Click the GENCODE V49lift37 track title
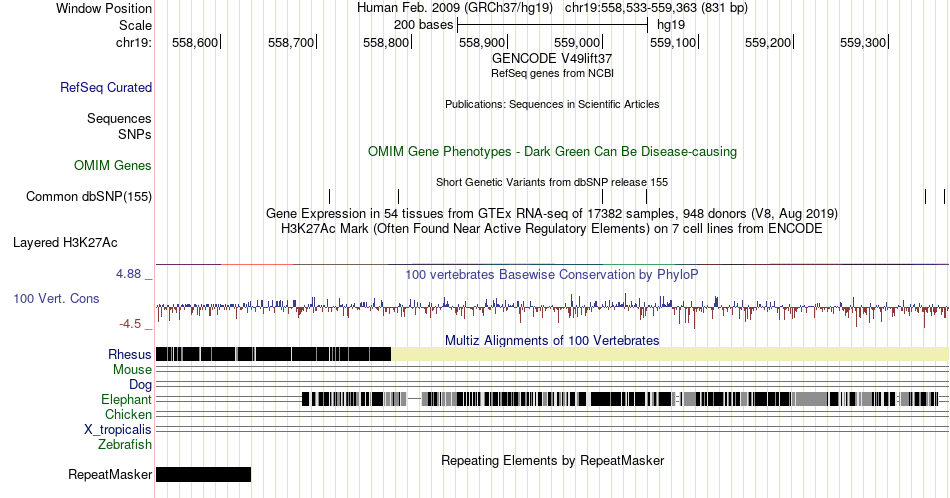The image size is (950, 498). pos(552,59)
